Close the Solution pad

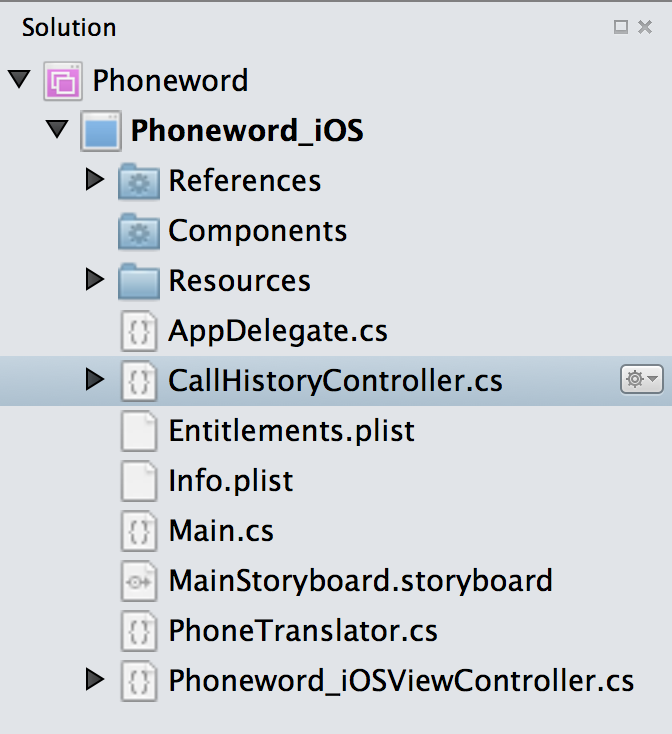(645, 27)
